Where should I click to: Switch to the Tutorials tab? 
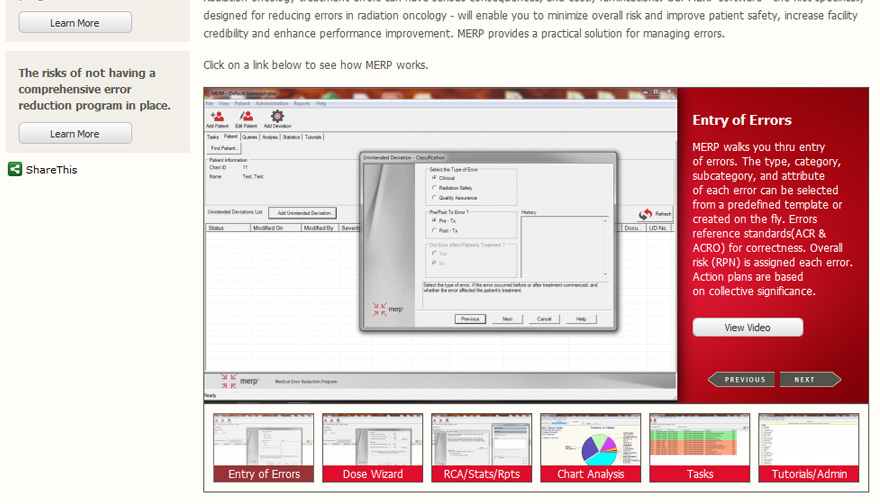click(314, 137)
